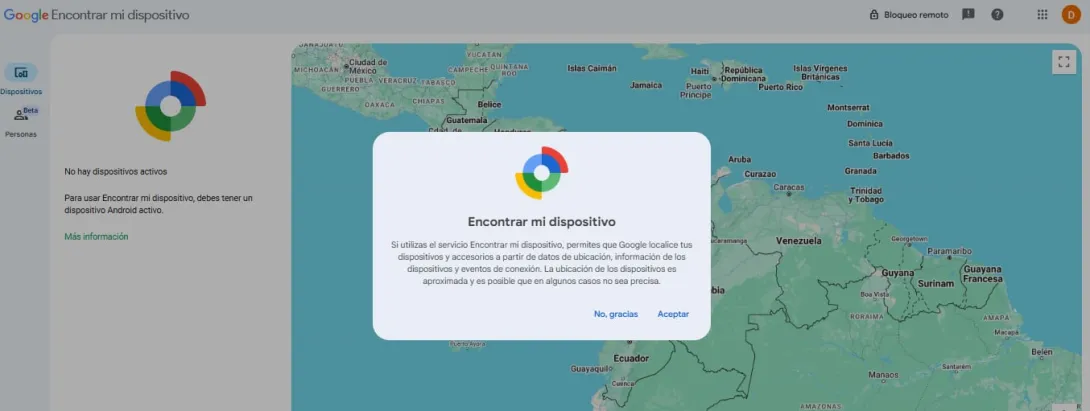Click the Barbados label on the map
The width and height of the screenshot is (1090, 411).
tap(890, 156)
